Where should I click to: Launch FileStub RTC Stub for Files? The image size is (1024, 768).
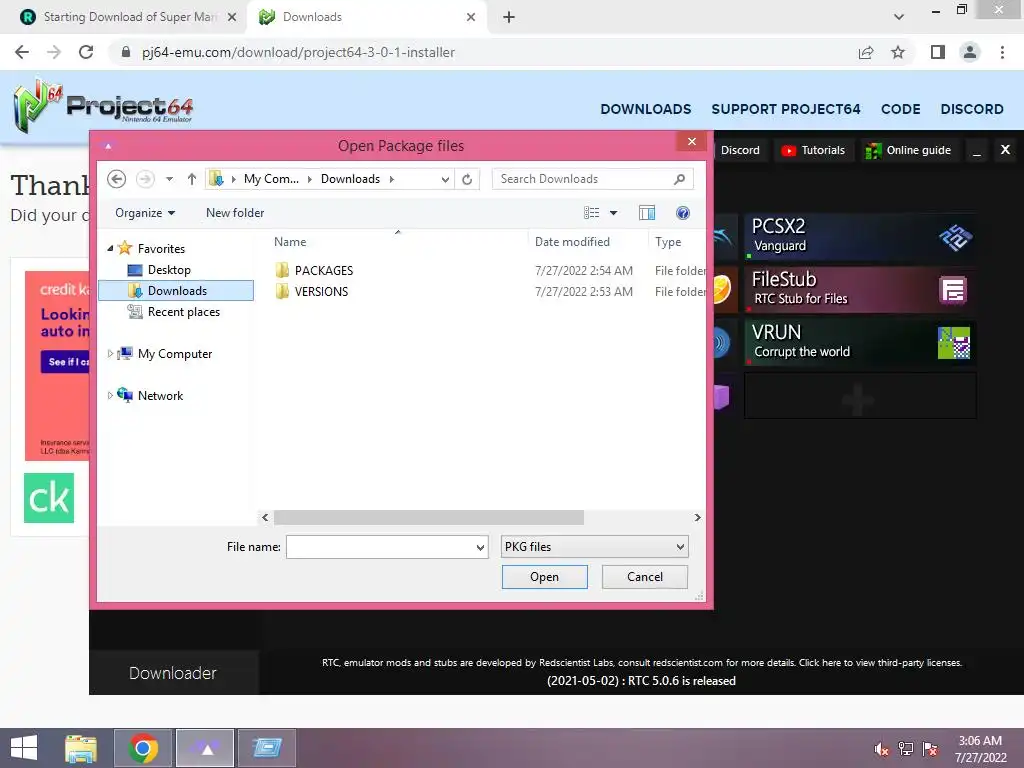pos(861,289)
